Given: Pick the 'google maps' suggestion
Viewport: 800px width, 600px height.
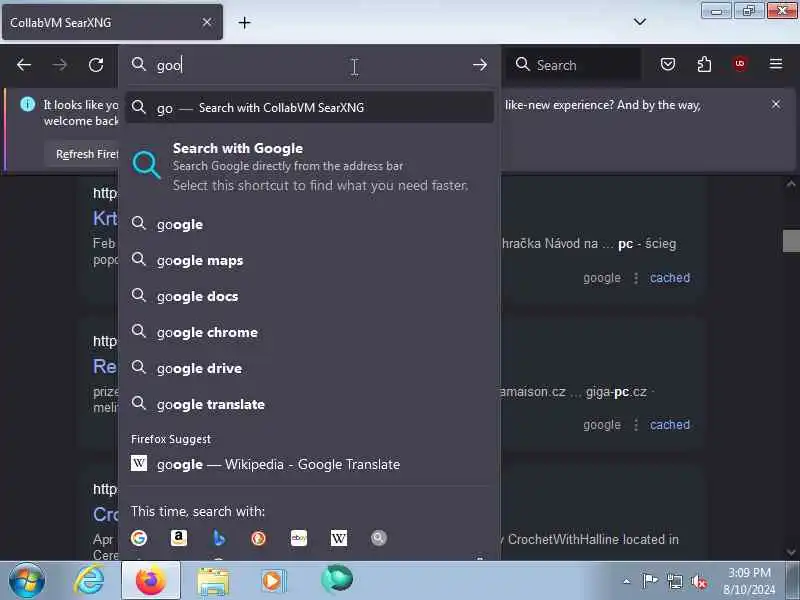Looking at the screenshot, I should pos(309,260).
